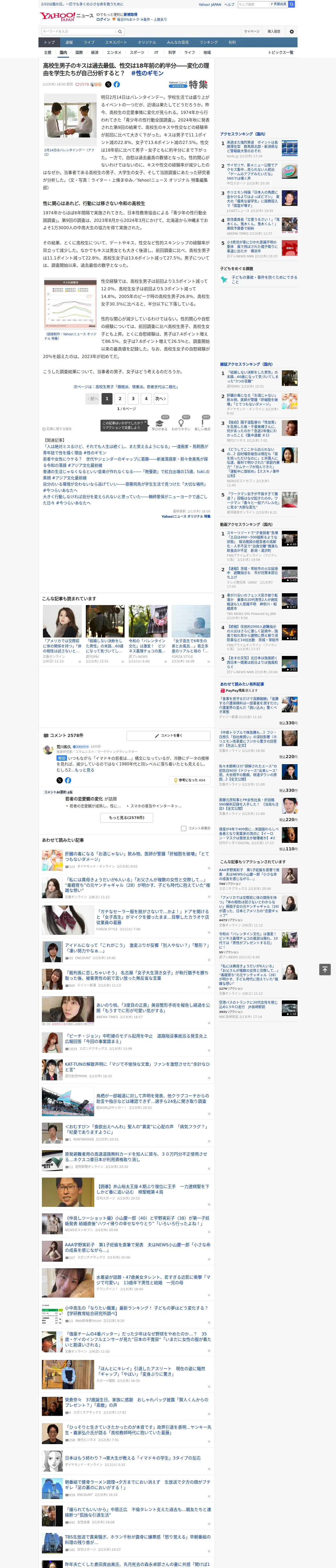Open article 肝臓の毒になる「お酒じゃない」飲み物
Viewport: 336px width, 1568px height.
(x=137, y=856)
